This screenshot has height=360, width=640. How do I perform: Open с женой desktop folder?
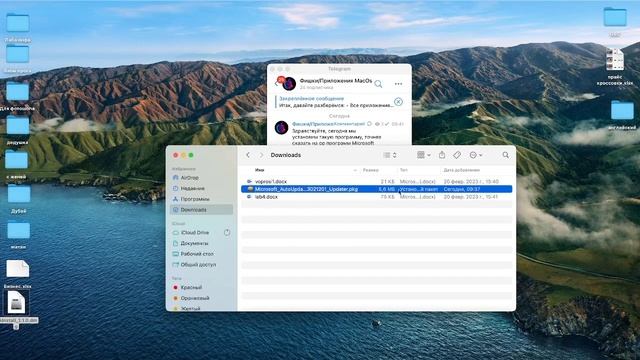click(x=17, y=164)
